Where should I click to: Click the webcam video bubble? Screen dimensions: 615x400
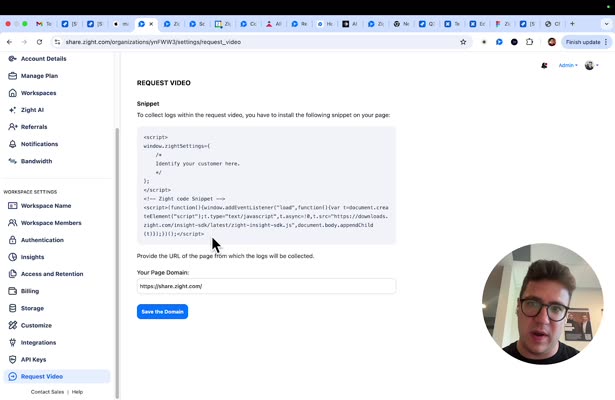click(x=542, y=304)
